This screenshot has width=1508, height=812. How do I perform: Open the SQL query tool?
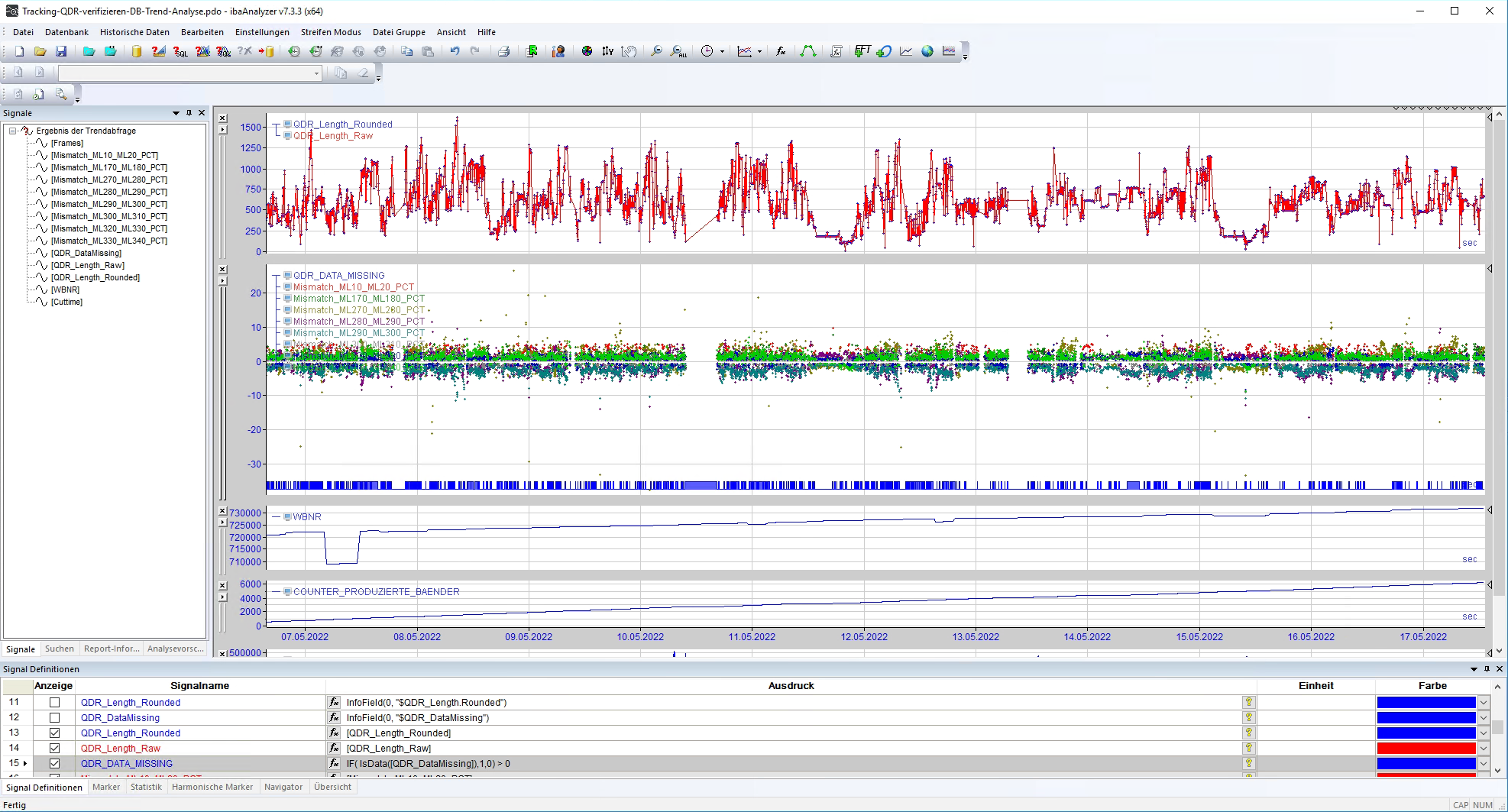click(x=180, y=51)
